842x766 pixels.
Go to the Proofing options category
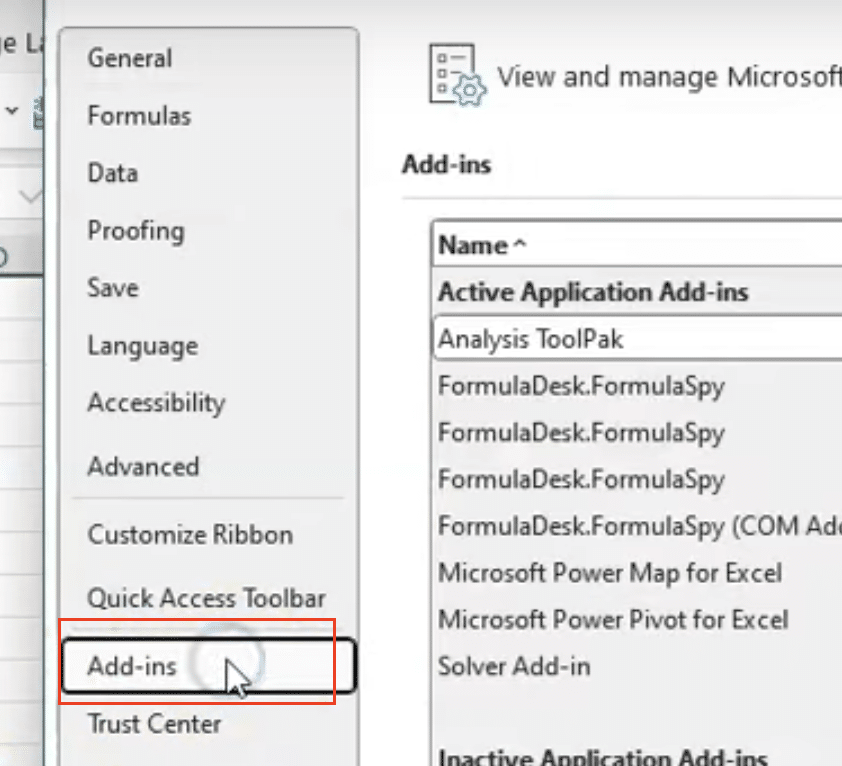136,231
